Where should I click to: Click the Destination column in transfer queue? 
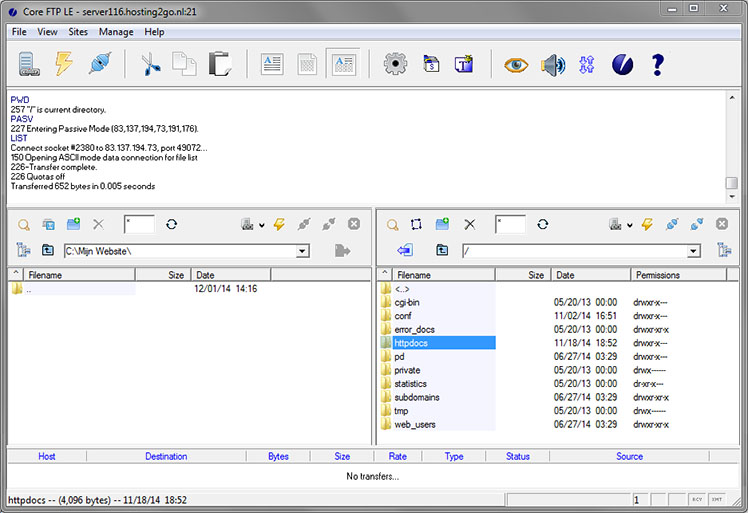tap(166, 456)
